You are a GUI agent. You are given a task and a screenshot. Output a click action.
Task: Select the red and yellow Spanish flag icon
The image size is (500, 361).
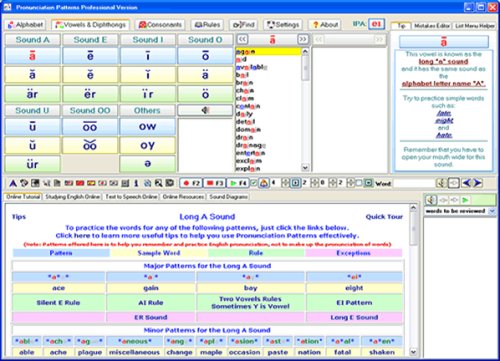point(91,183)
